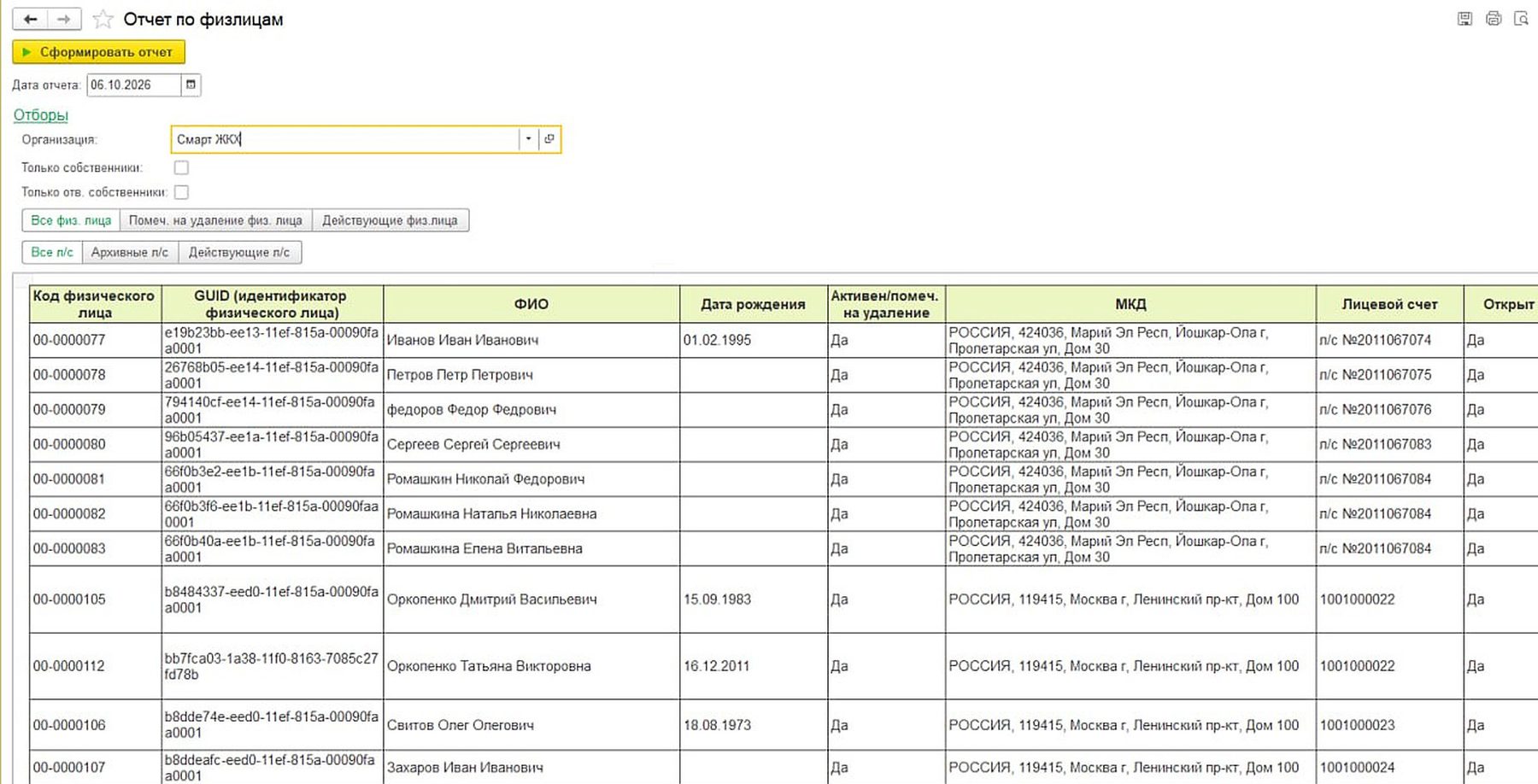Expand the Организация dropdown list

click(x=528, y=139)
